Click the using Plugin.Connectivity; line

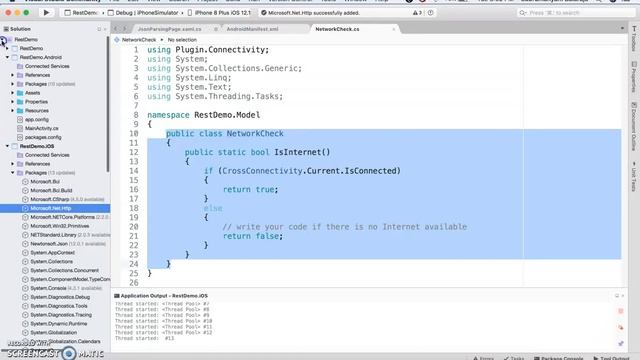208,50
